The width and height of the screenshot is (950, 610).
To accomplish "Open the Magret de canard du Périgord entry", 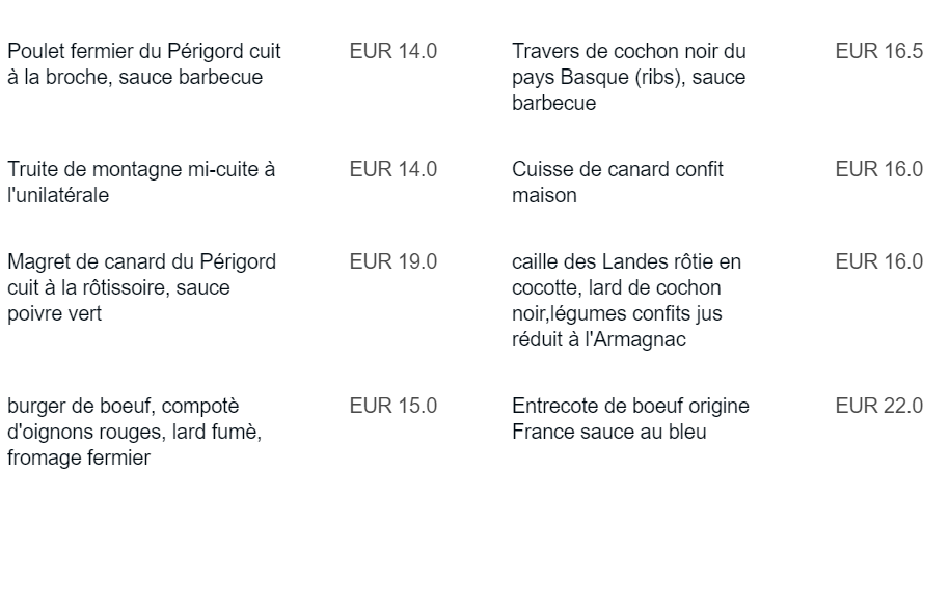I will point(141,288).
